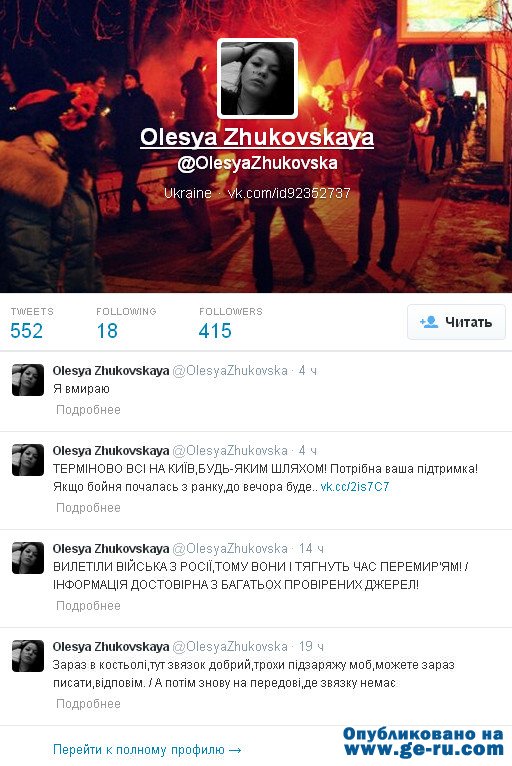
Task: Open the vk.cc/2is7C7 link in tweet
Action: [x=355, y=487]
